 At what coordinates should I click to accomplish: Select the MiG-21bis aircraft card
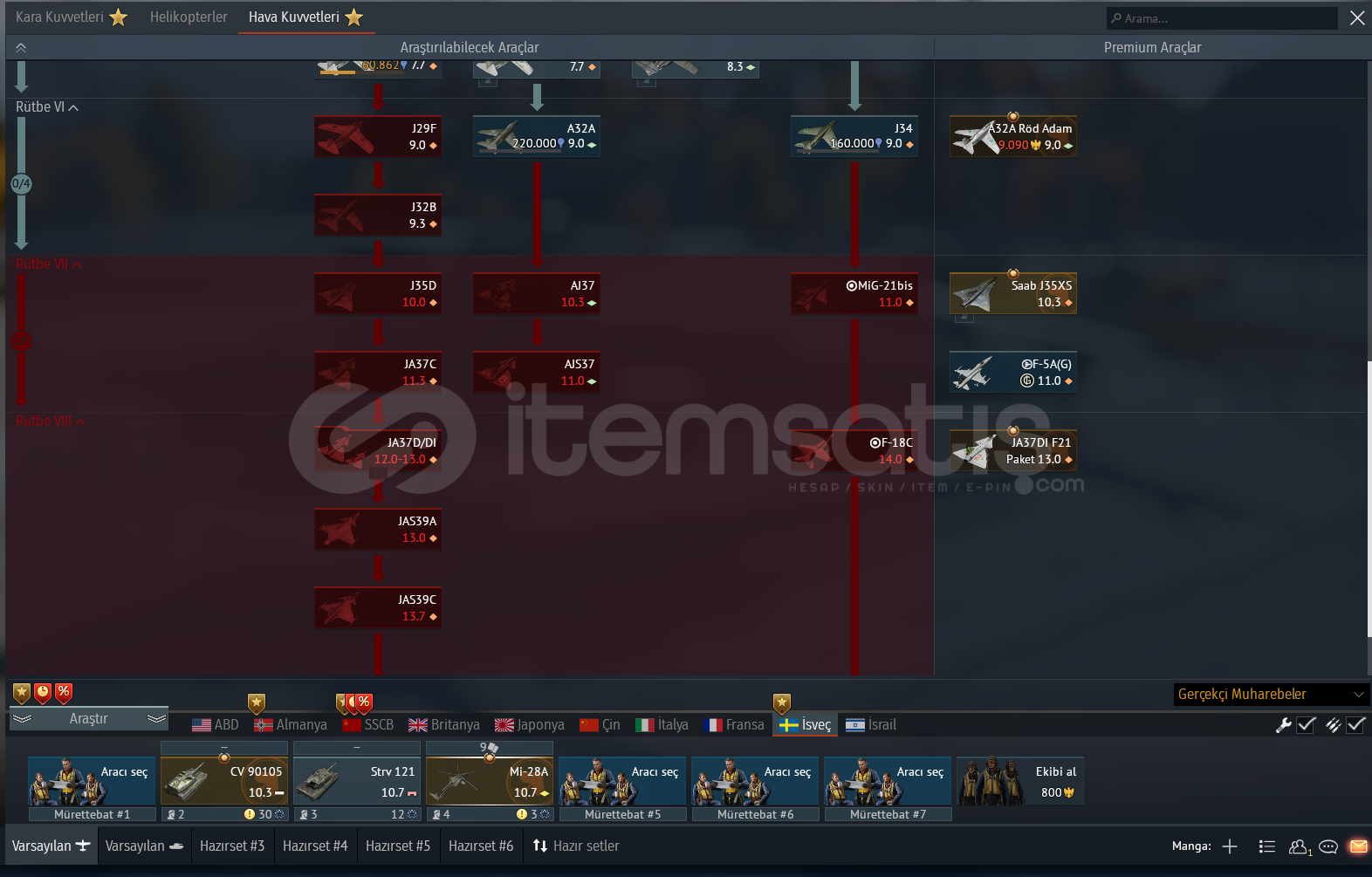(854, 294)
